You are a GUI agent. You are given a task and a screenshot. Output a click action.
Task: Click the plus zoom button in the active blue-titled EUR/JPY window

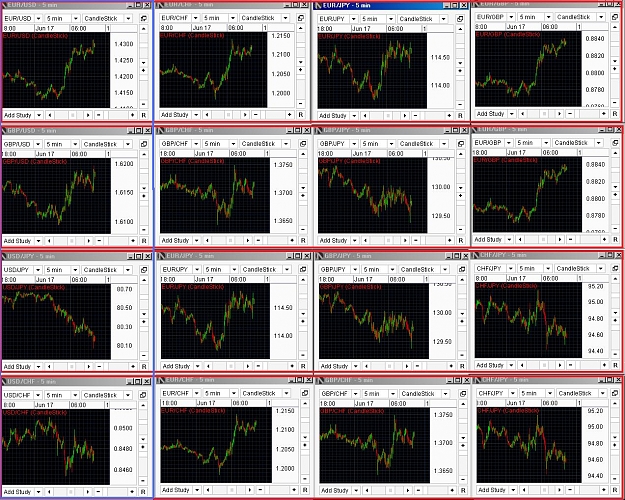449,116
